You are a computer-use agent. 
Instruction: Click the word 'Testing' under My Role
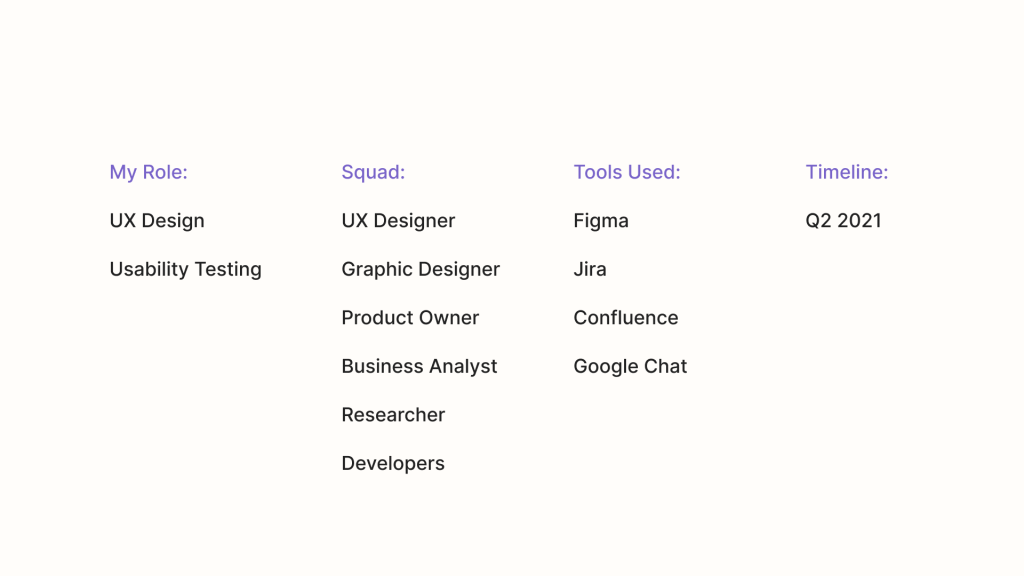click(x=228, y=270)
